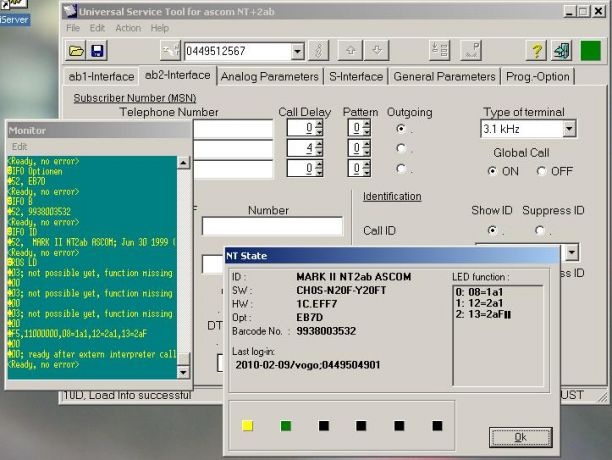Open the General Parameters tab
612x460 pixels.
[443, 76]
